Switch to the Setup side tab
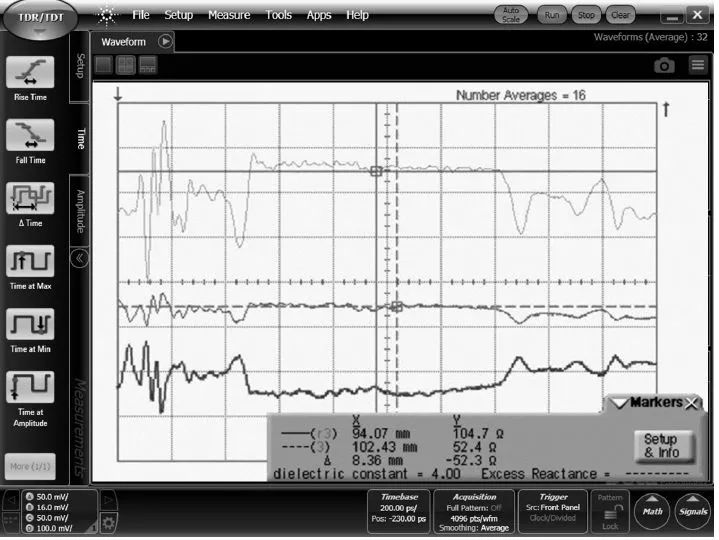 pos(80,66)
